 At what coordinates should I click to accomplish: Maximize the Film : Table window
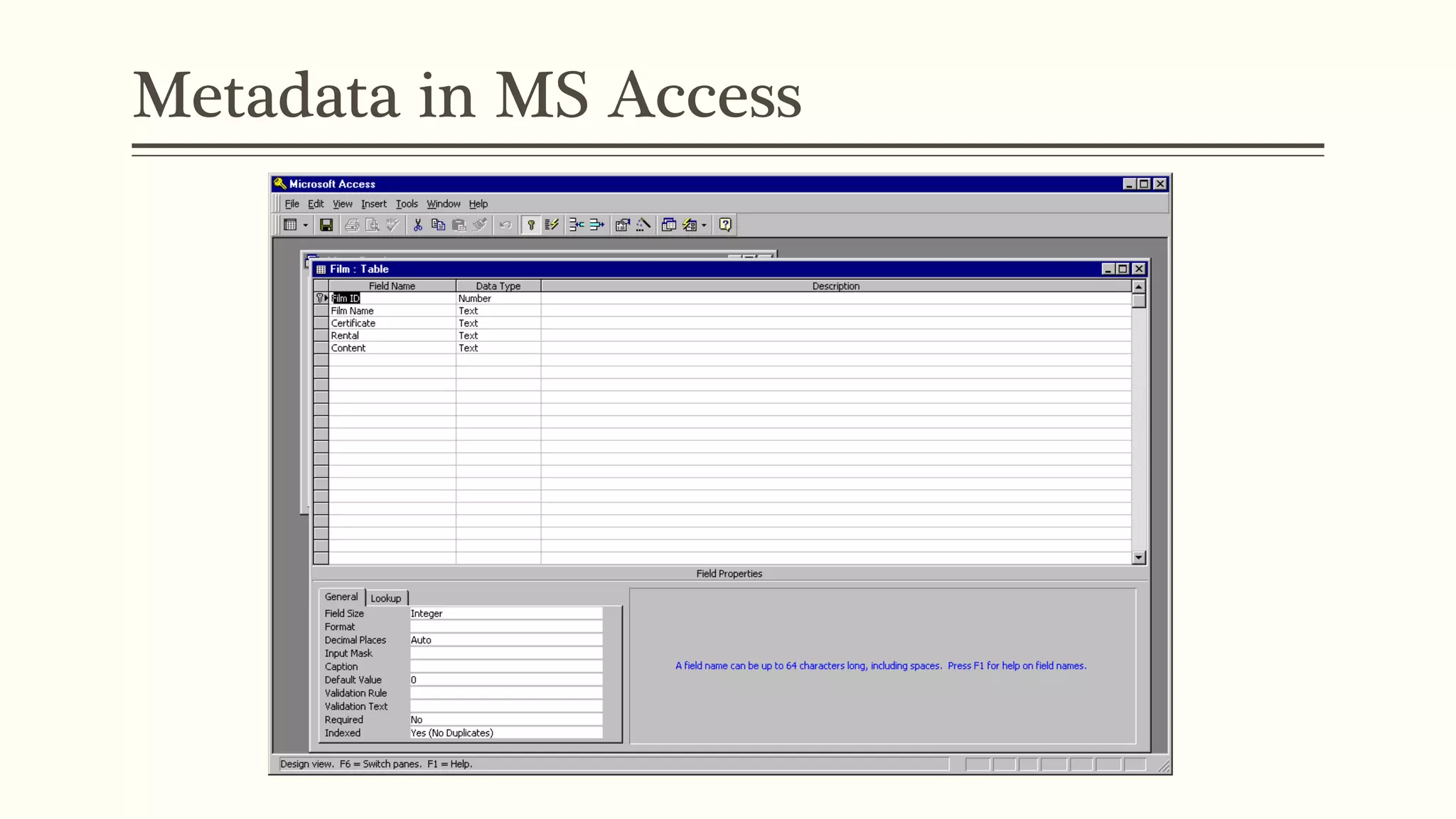[x=1123, y=269]
